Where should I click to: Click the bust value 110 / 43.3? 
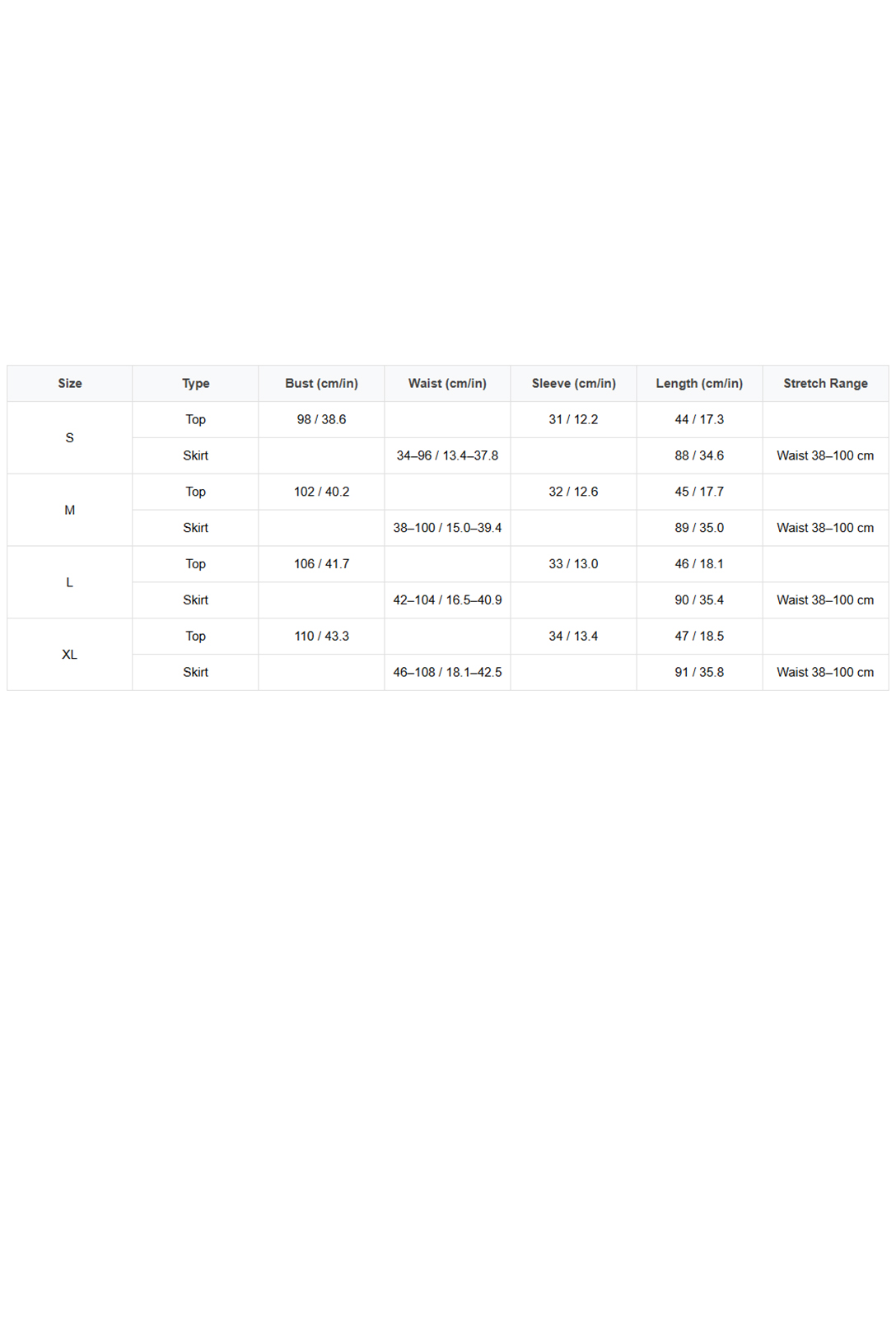(322, 636)
